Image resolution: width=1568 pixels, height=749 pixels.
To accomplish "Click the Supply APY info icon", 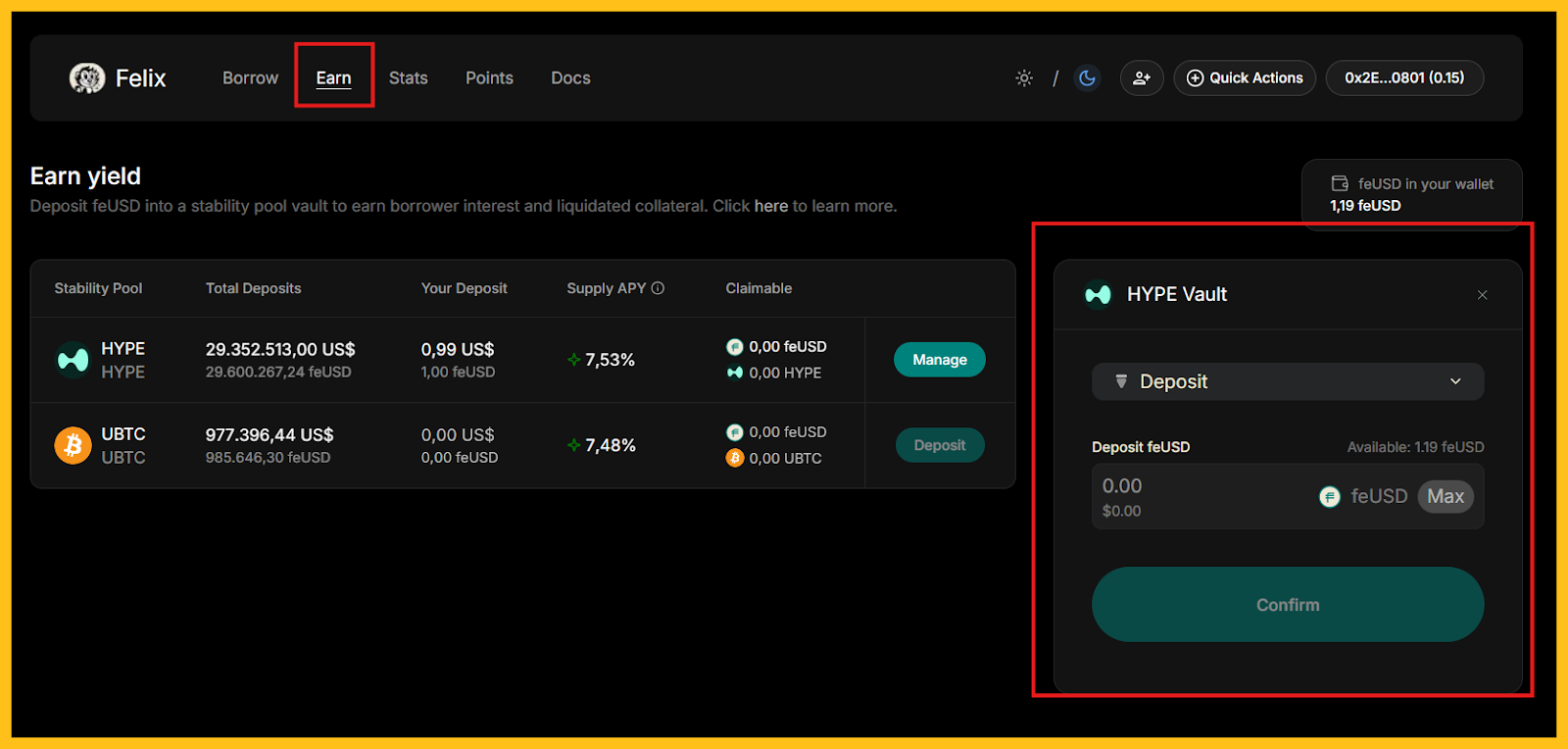I will point(659,288).
